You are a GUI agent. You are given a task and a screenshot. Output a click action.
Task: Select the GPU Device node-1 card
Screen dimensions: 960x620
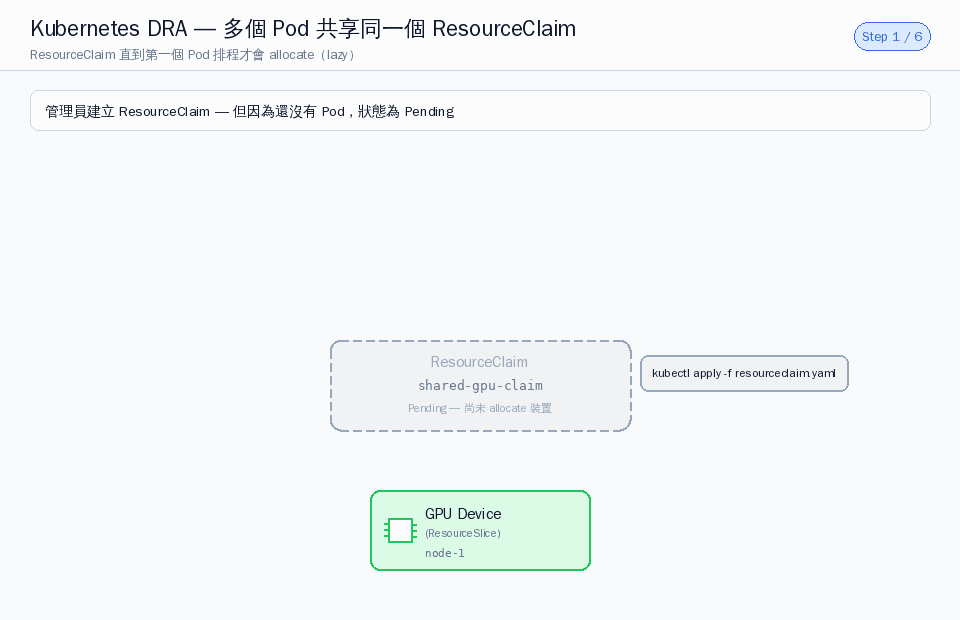pyautogui.click(x=481, y=531)
